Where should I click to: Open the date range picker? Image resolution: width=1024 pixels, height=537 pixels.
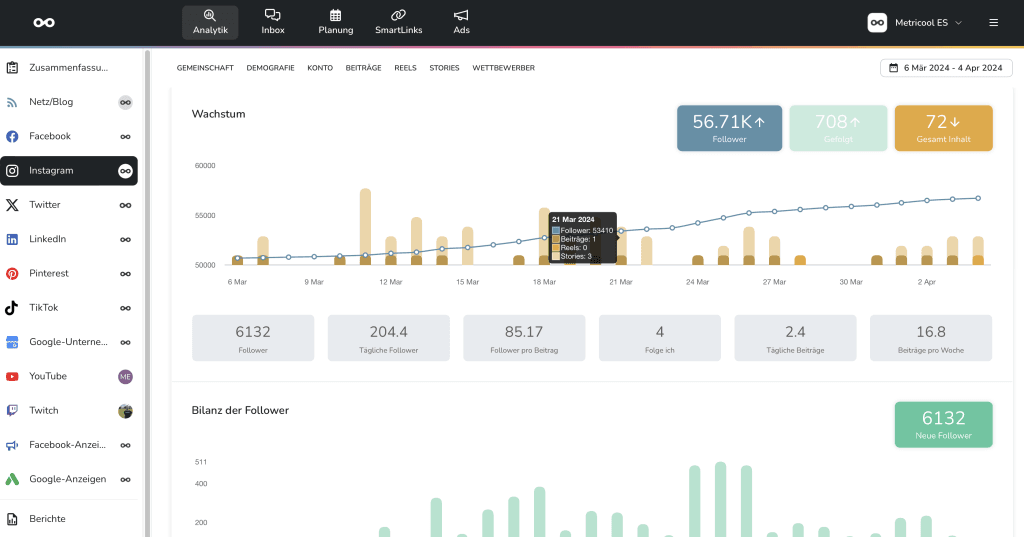point(946,68)
